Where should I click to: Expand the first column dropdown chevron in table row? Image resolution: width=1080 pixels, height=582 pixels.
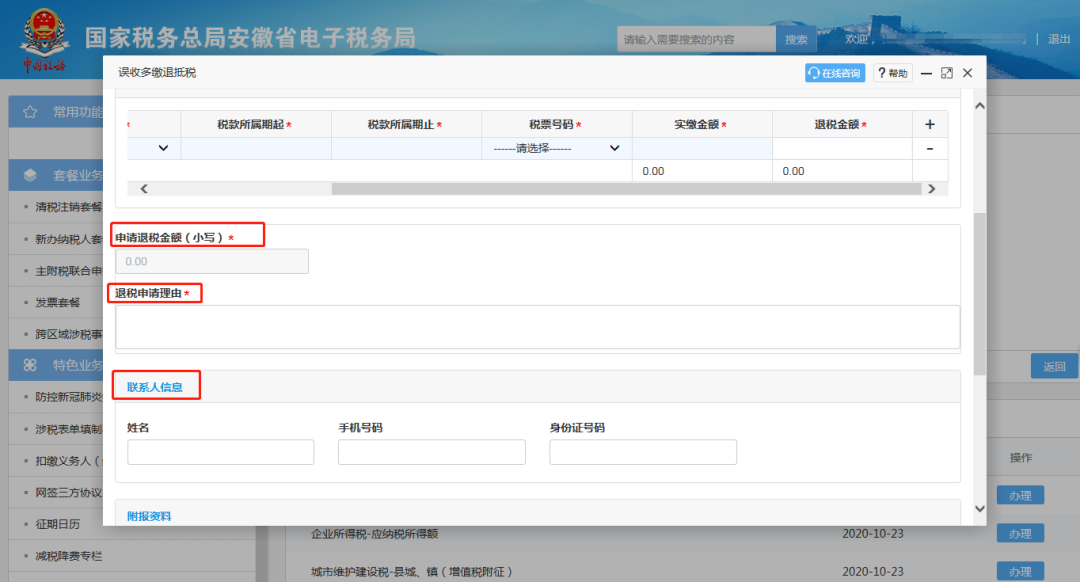click(x=163, y=148)
